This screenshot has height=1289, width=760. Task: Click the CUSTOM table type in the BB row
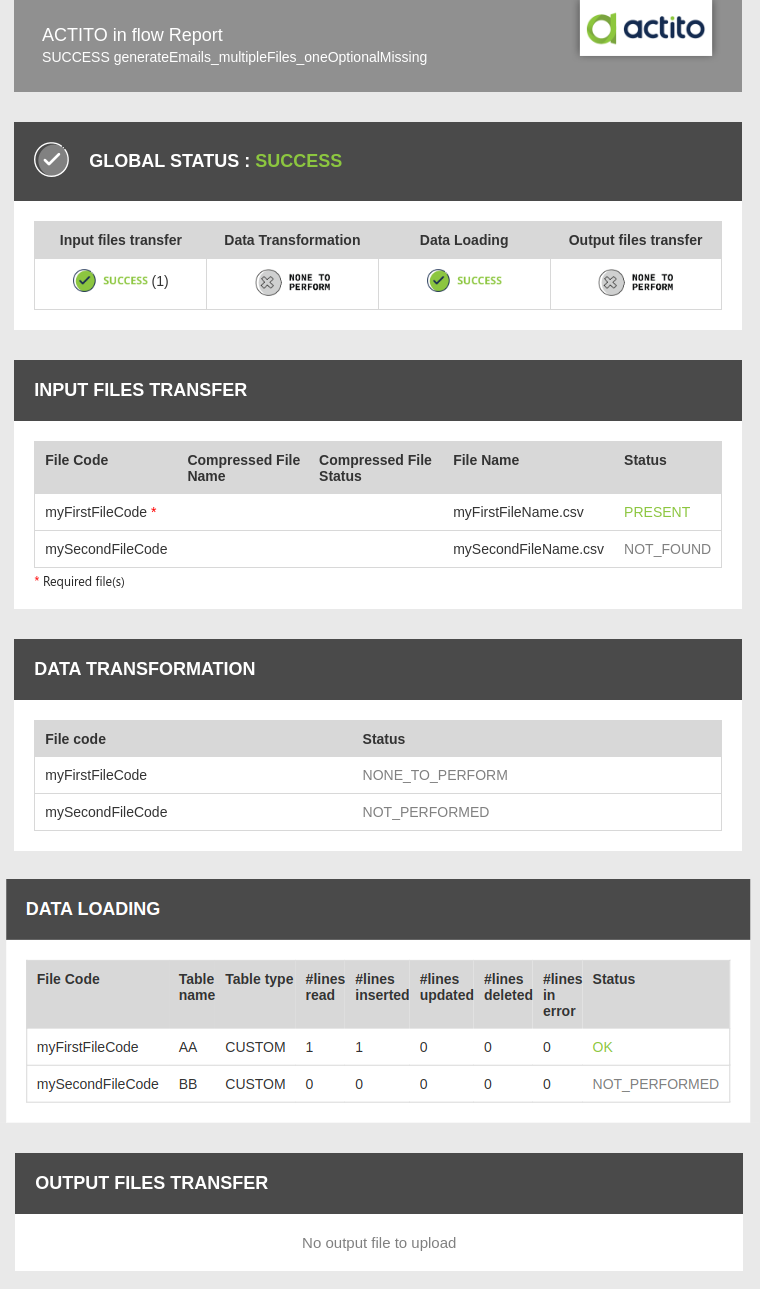(x=255, y=1084)
